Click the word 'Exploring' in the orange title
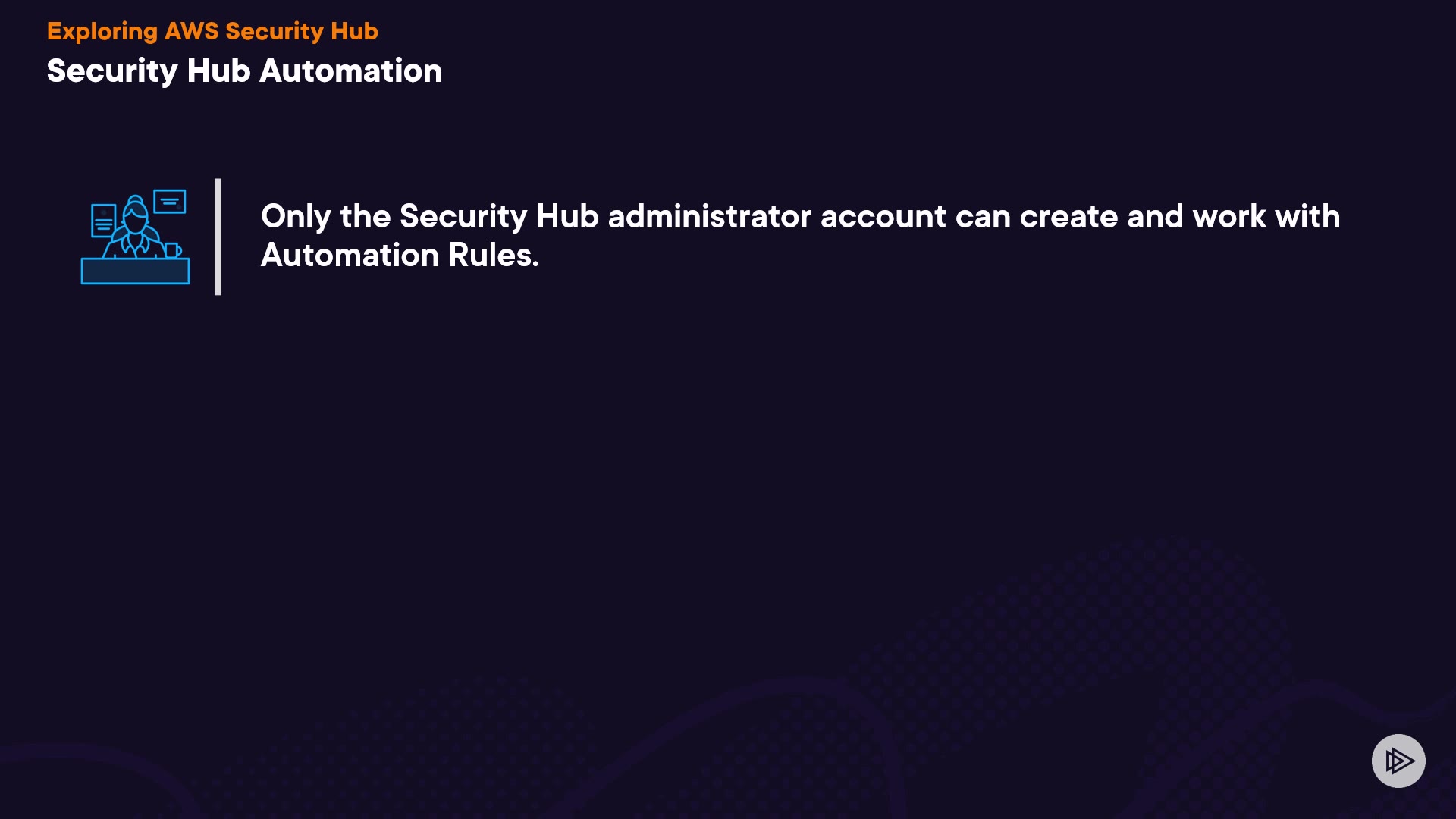1456x819 pixels. [x=102, y=31]
